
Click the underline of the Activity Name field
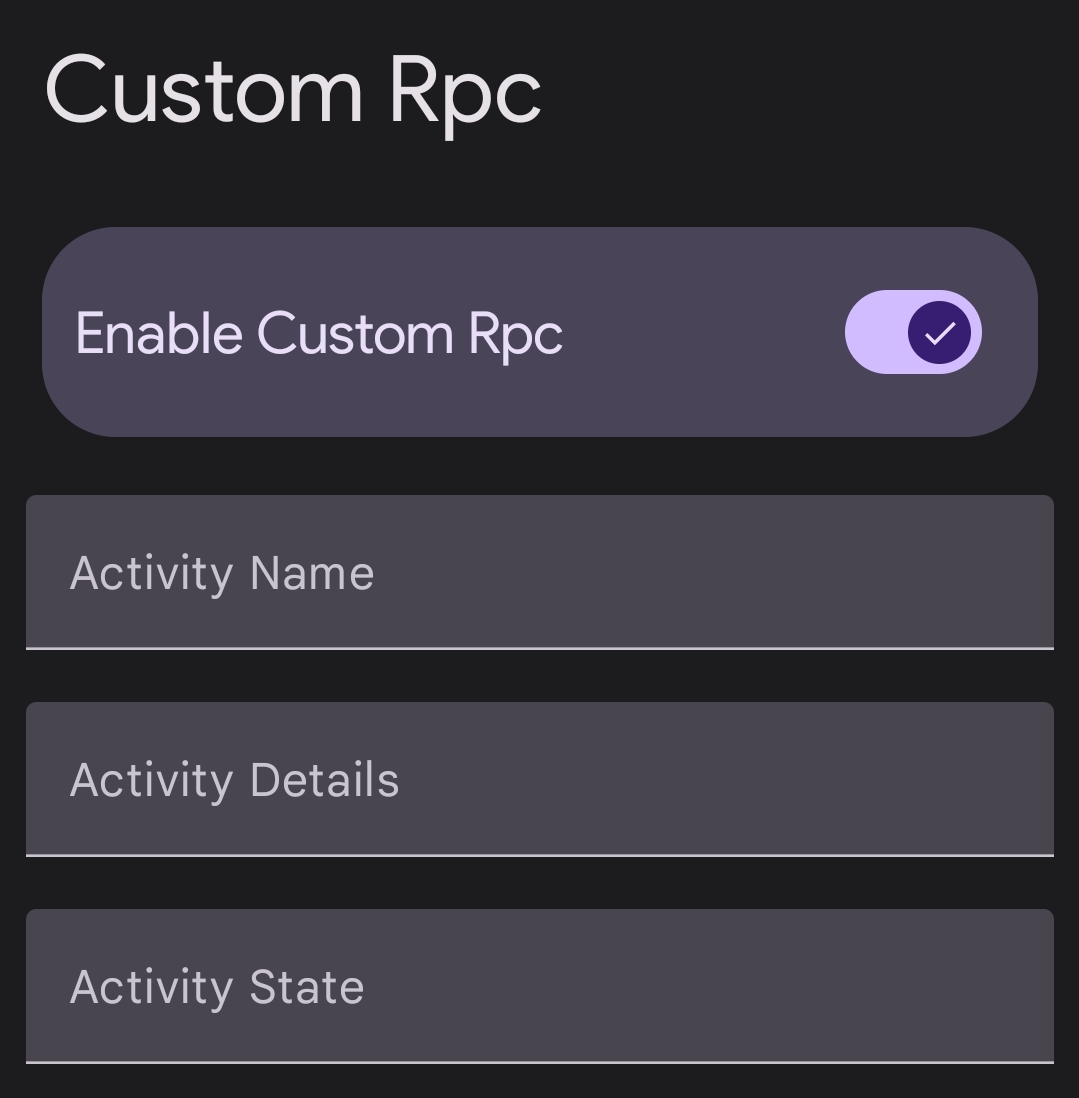540,649
